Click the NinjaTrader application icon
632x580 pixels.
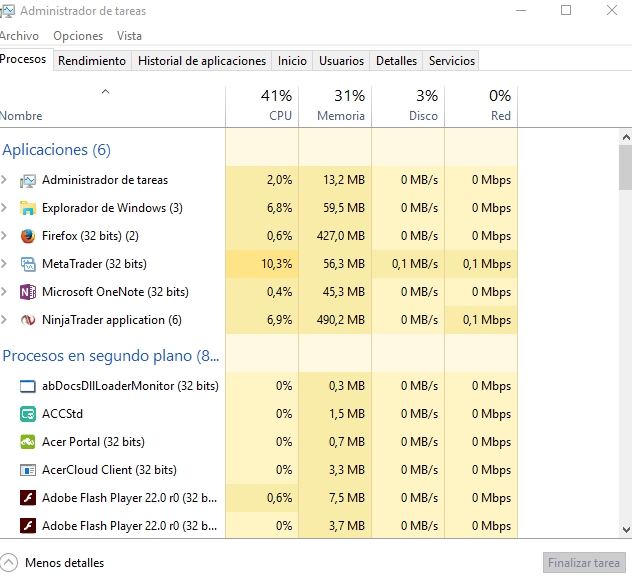[27, 320]
